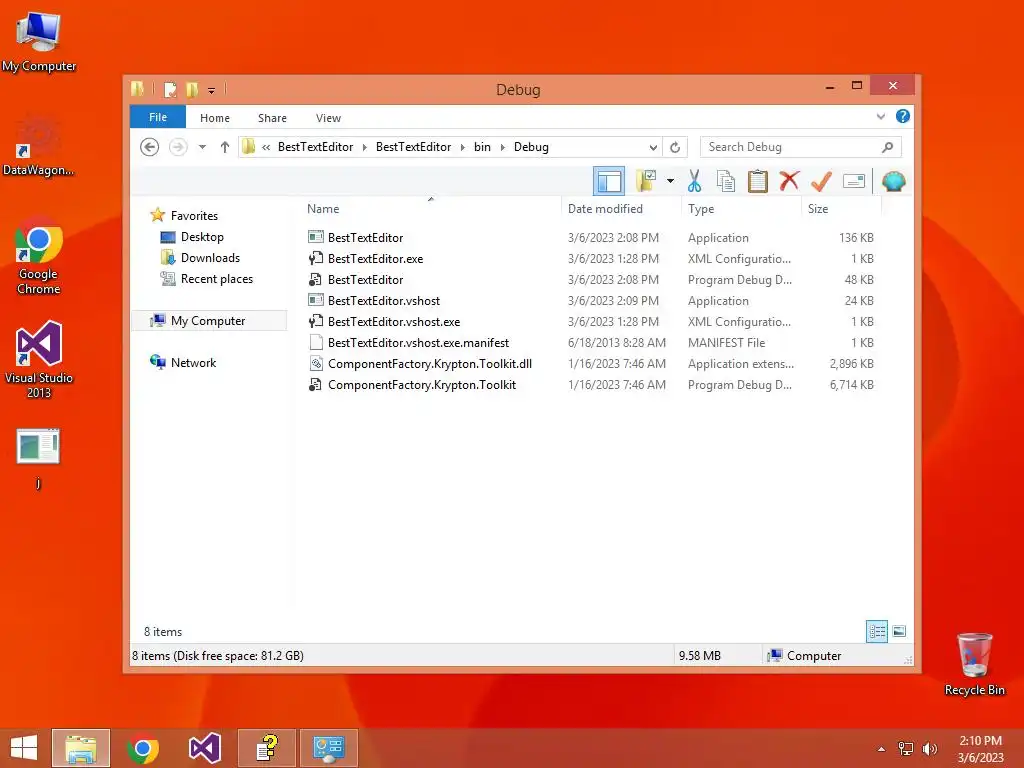Click the folder options toolbar icon
Image resolution: width=1024 pixels, height=768 pixels.
coord(646,181)
